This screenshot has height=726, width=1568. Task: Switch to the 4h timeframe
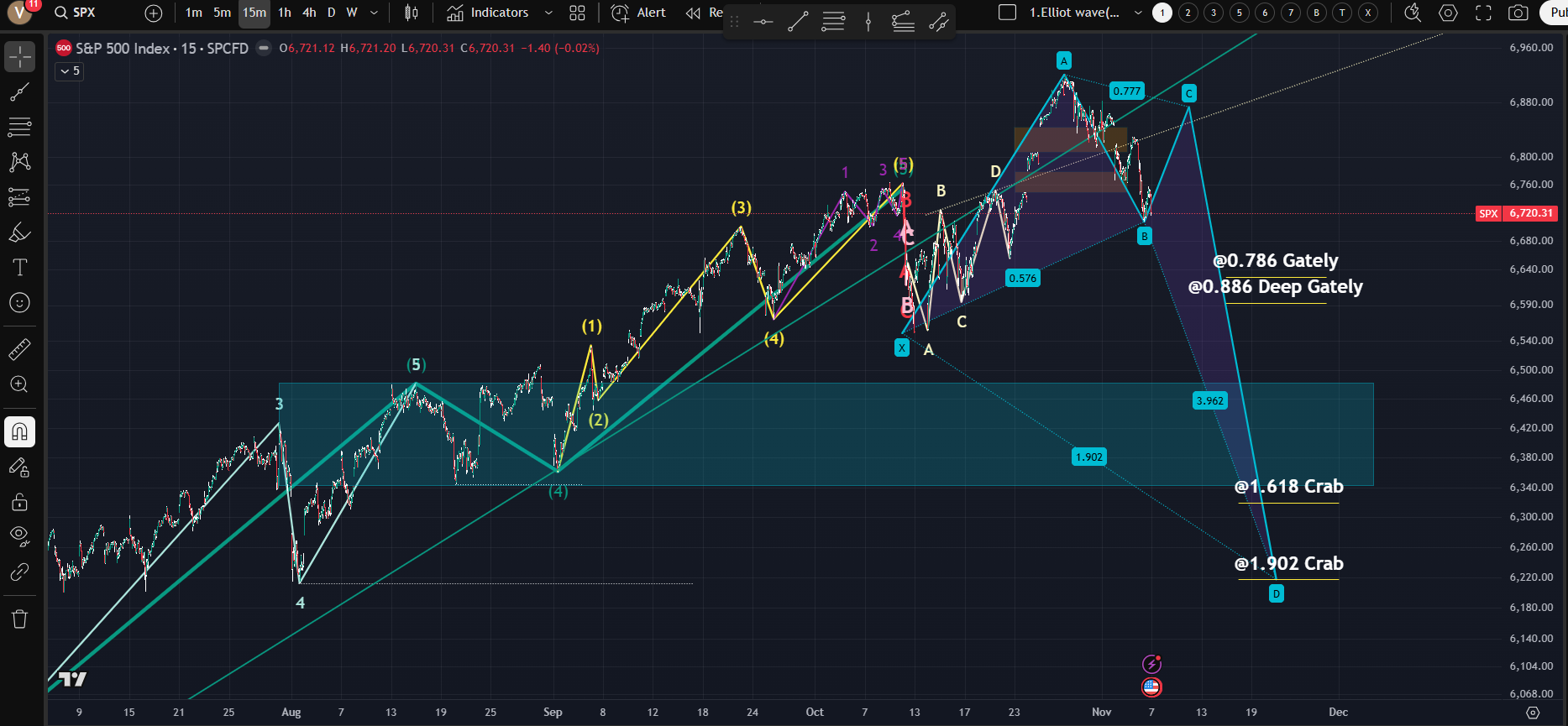(x=309, y=13)
